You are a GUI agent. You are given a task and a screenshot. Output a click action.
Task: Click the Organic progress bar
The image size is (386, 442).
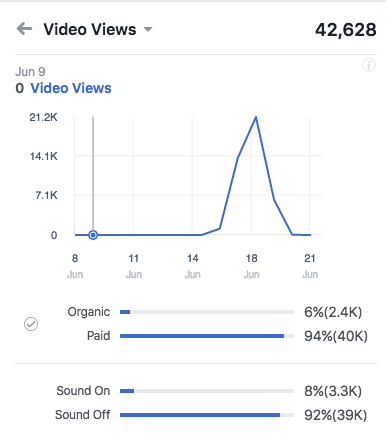[207, 312]
